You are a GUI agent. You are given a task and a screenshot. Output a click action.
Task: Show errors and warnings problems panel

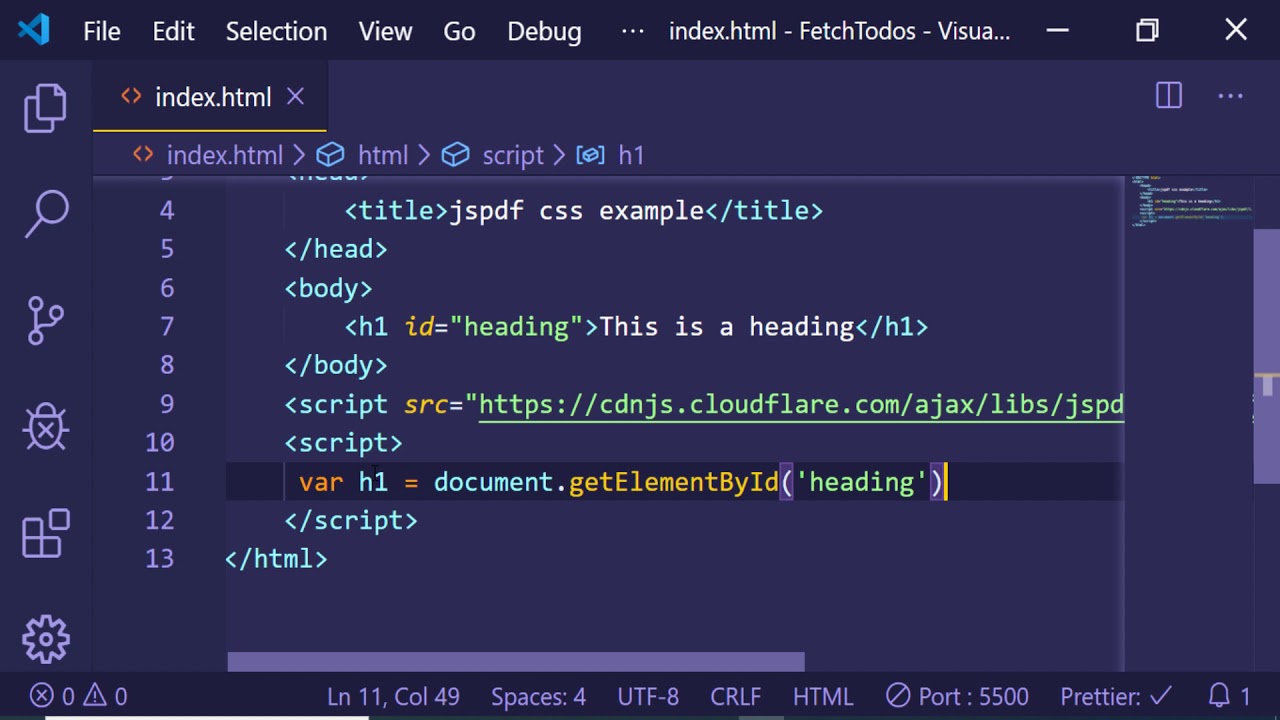point(78,696)
